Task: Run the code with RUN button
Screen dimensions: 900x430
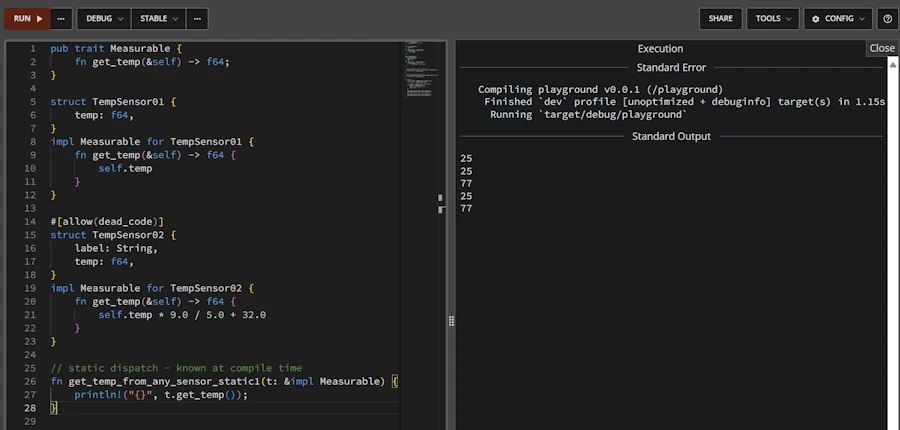Action: 27,18
